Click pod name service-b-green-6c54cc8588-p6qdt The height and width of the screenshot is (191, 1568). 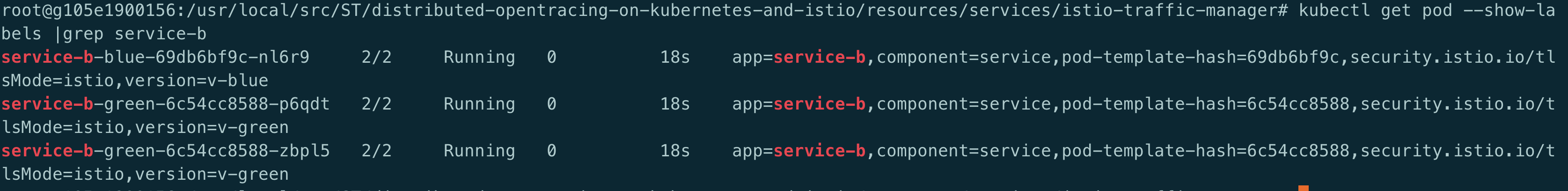tap(166, 104)
